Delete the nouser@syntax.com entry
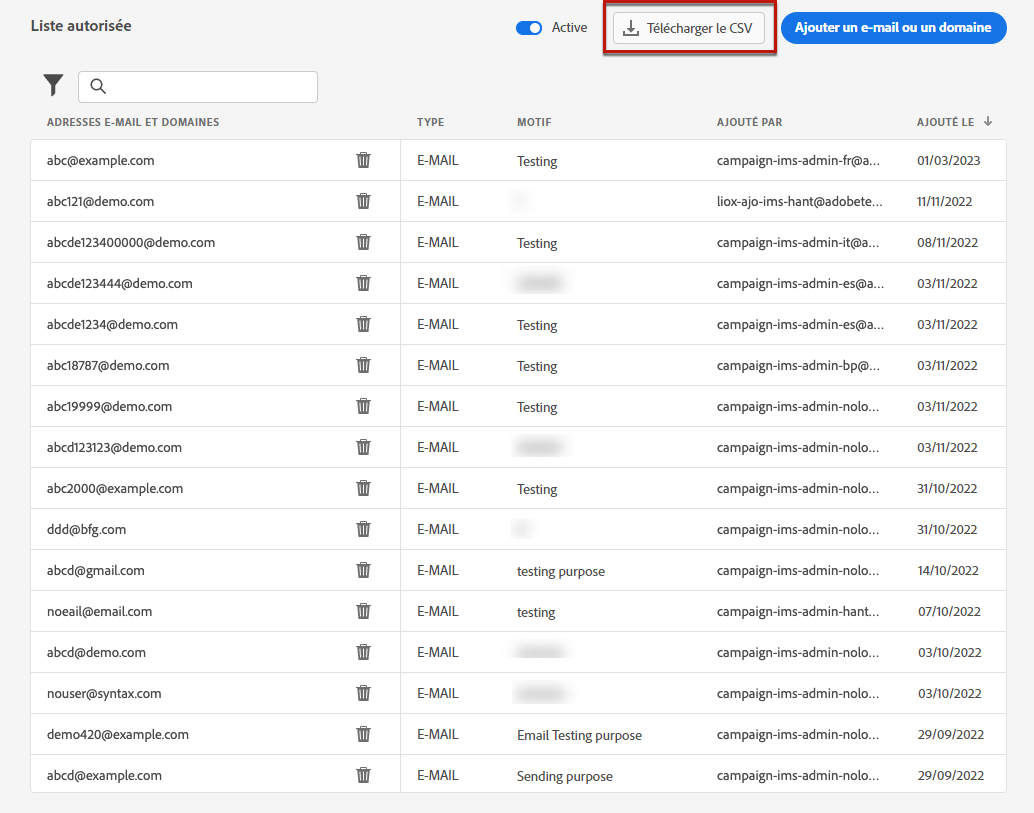1034x813 pixels. click(x=364, y=693)
